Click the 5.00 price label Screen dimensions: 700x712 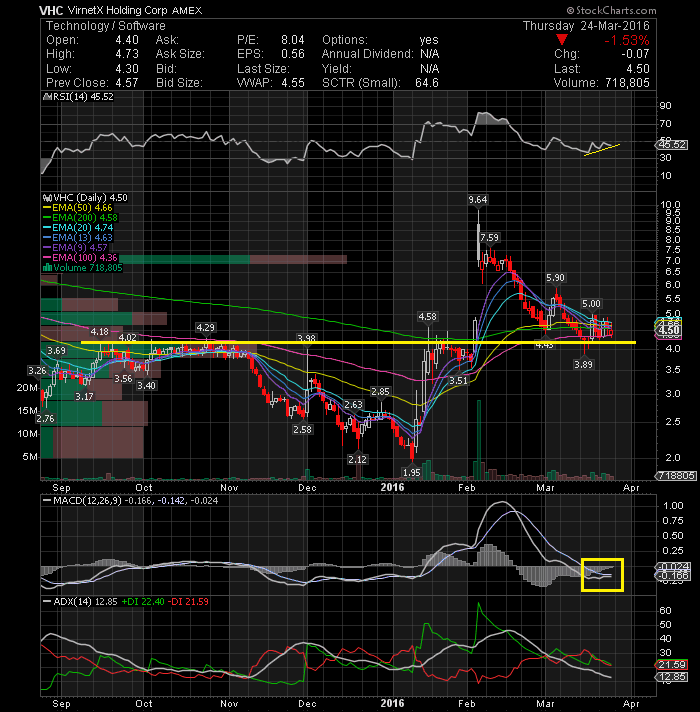[591, 304]
